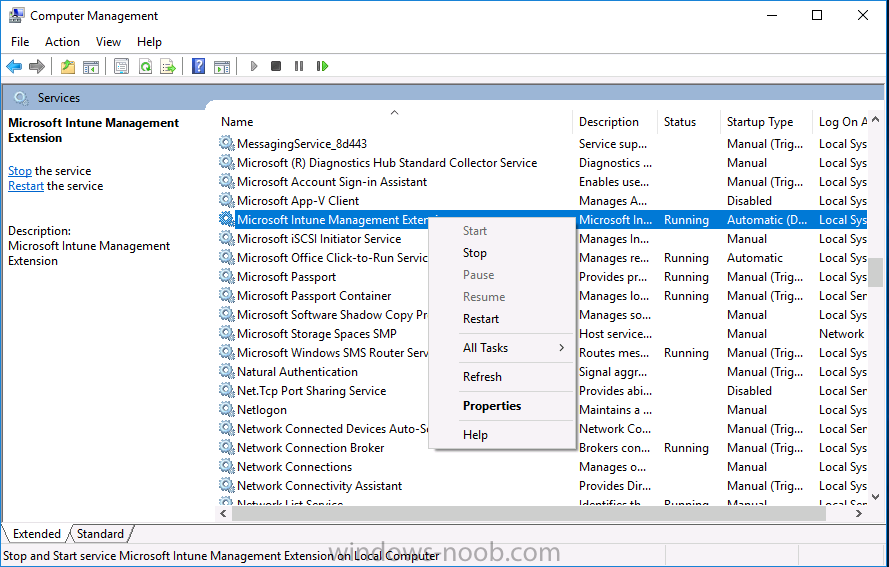889x567 pixels.
Task: Click the Pause Service toolbar icon
Action: (x=299, y=66)
